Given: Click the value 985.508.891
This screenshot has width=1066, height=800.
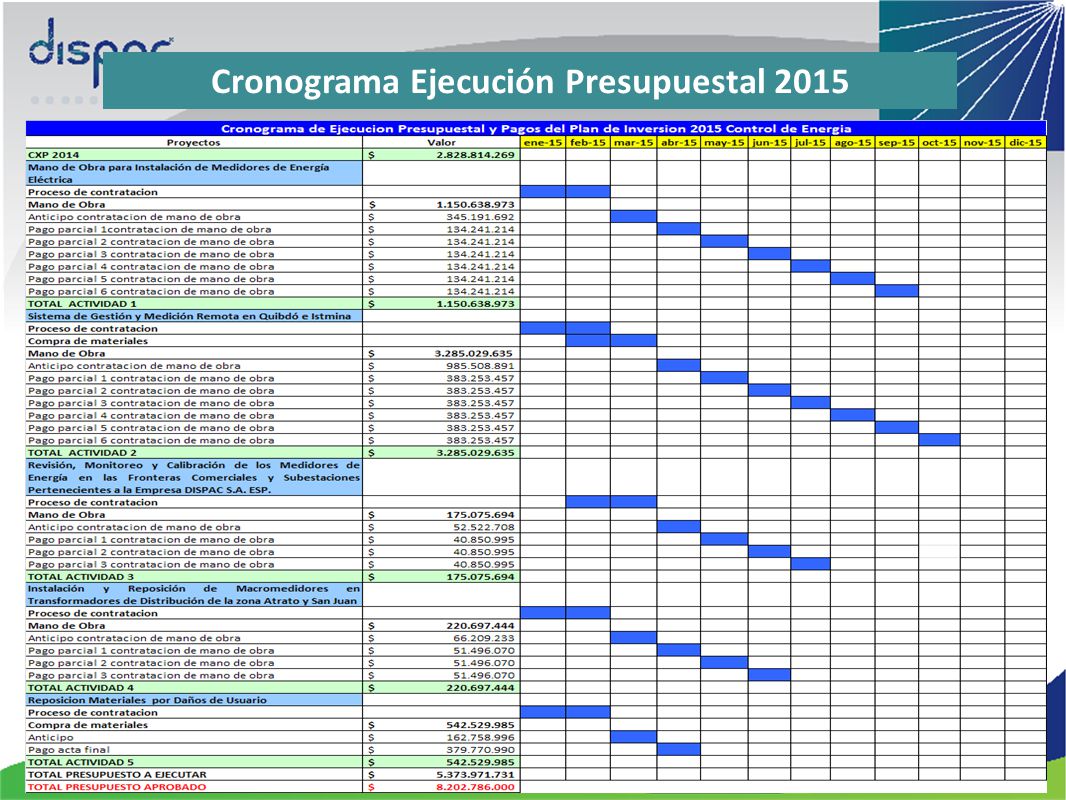Looking at the screenshot, I should [x=480, y=366].
